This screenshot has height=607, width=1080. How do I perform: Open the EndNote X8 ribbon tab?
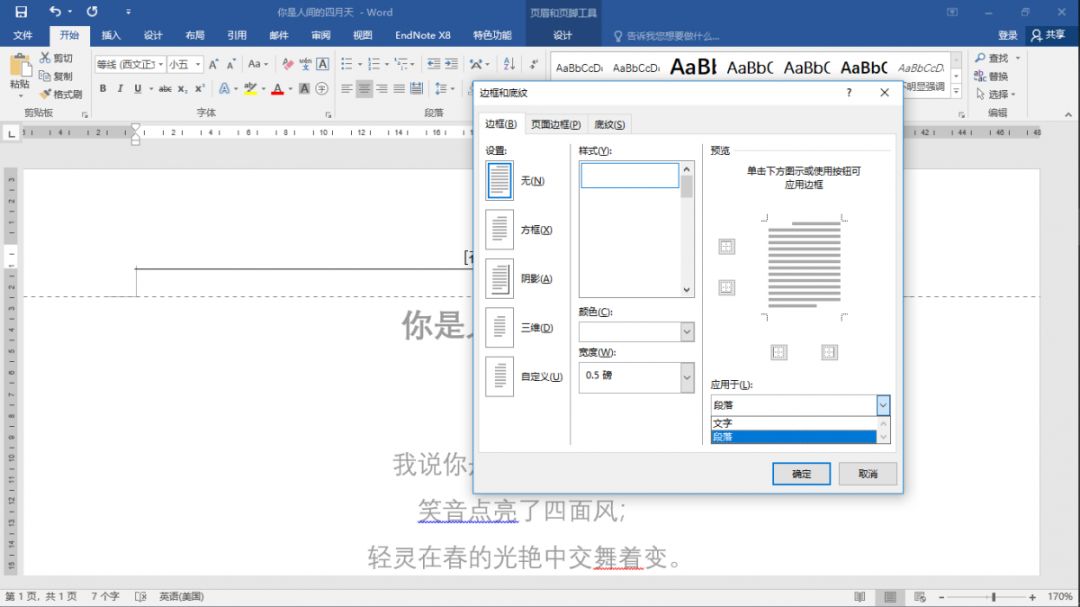pyautogui.click(x=423, y=34)
